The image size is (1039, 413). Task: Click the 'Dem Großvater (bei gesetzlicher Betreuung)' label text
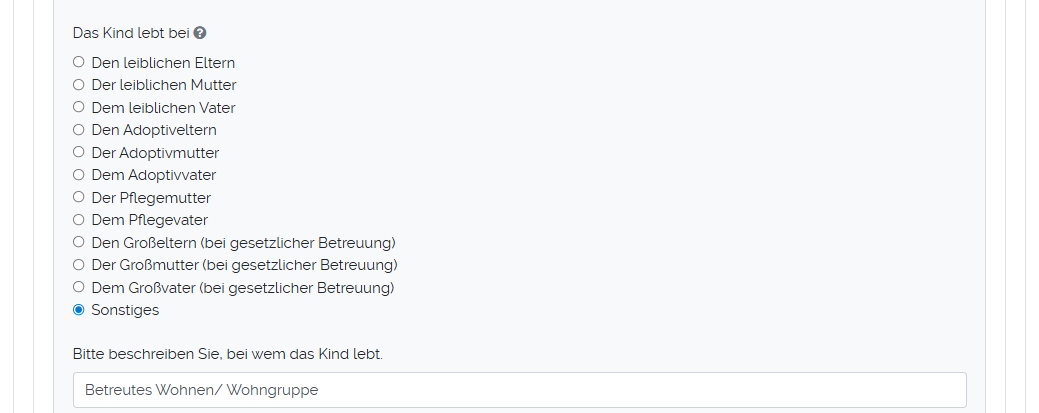243,287
